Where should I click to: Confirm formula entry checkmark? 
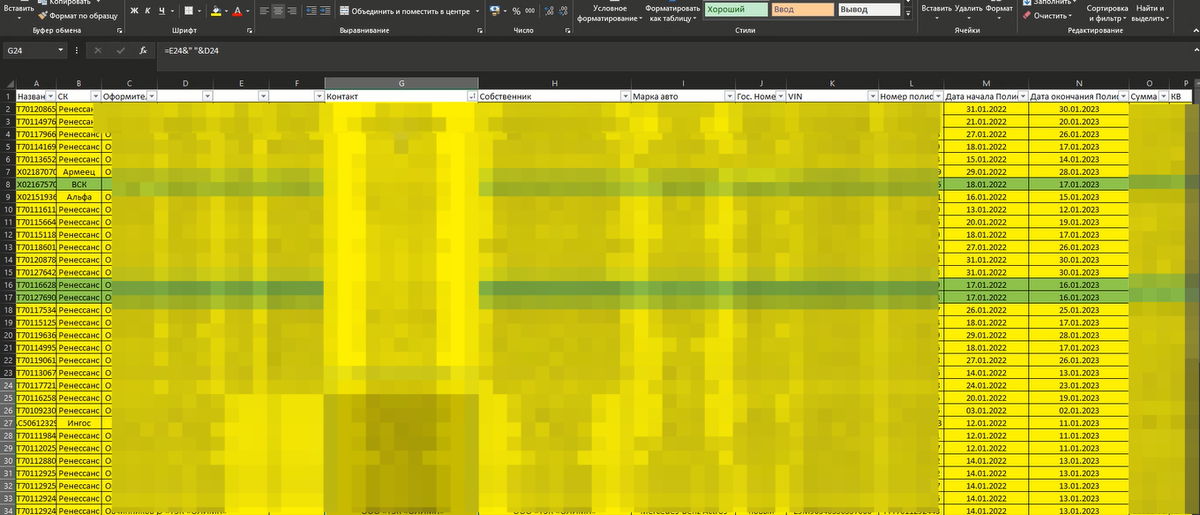coord(120,50)
